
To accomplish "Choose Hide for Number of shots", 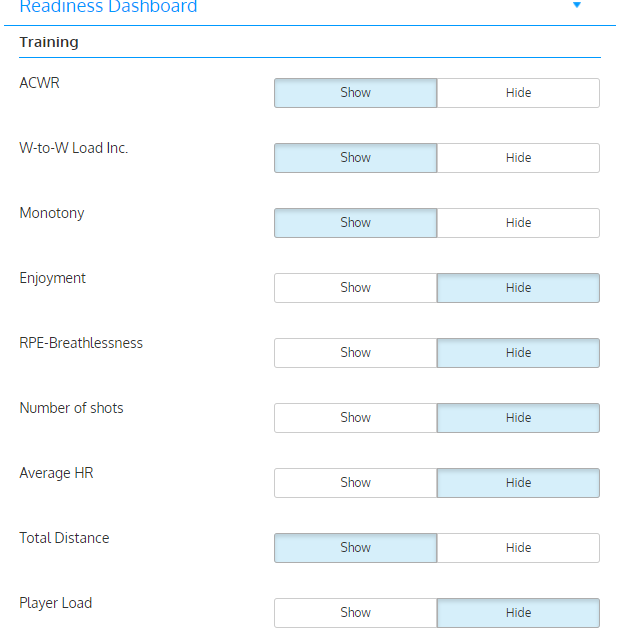I will coord(518,418).
